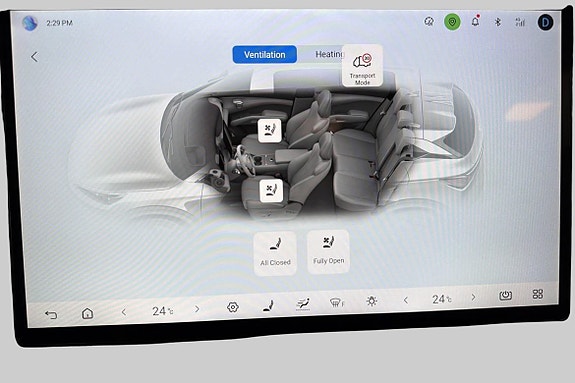This screenshot has height=383, width=575.
Task: Go to the home screen
Action: pos(87,313)
